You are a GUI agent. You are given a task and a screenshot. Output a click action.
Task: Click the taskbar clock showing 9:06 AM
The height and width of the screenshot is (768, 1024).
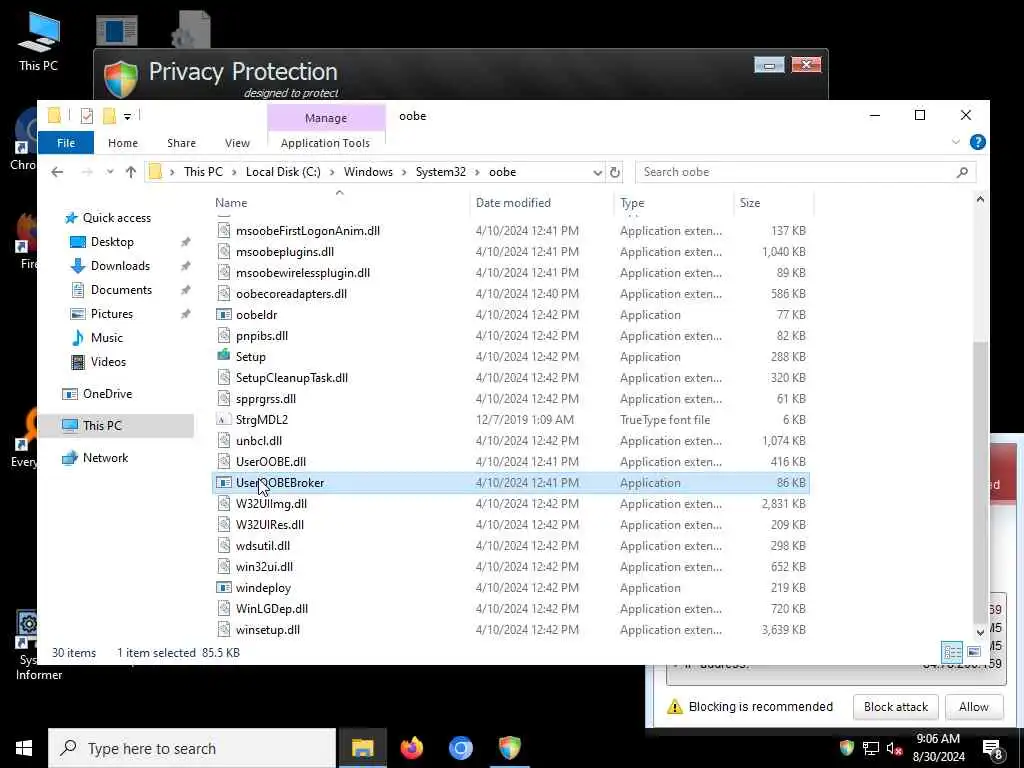point(938,748)
